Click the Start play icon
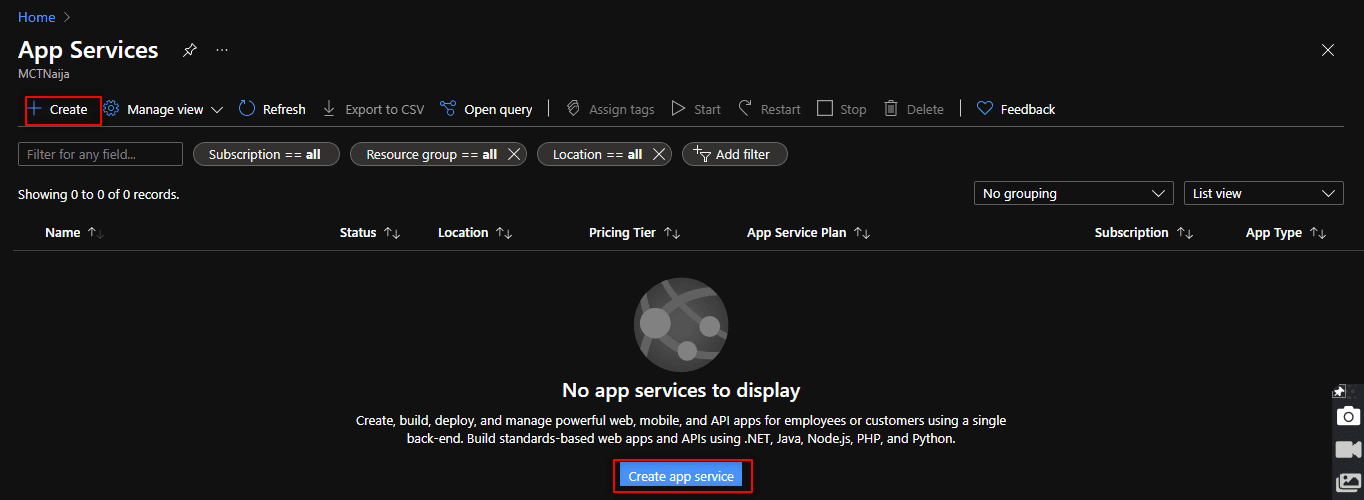Viewport: 1364px width, 500px height. [678, 108]
